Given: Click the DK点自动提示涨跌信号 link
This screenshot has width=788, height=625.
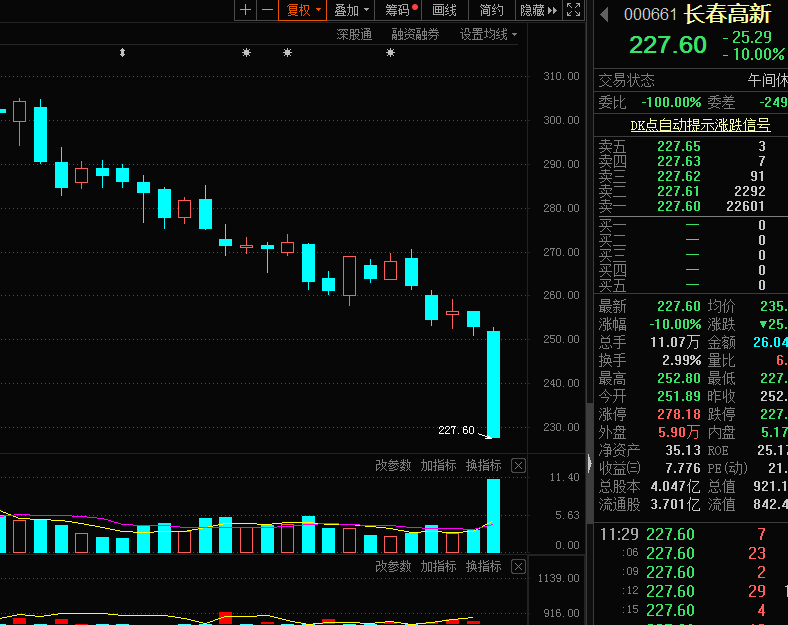Looking at the screenshot, I should (x=700, y=125).
